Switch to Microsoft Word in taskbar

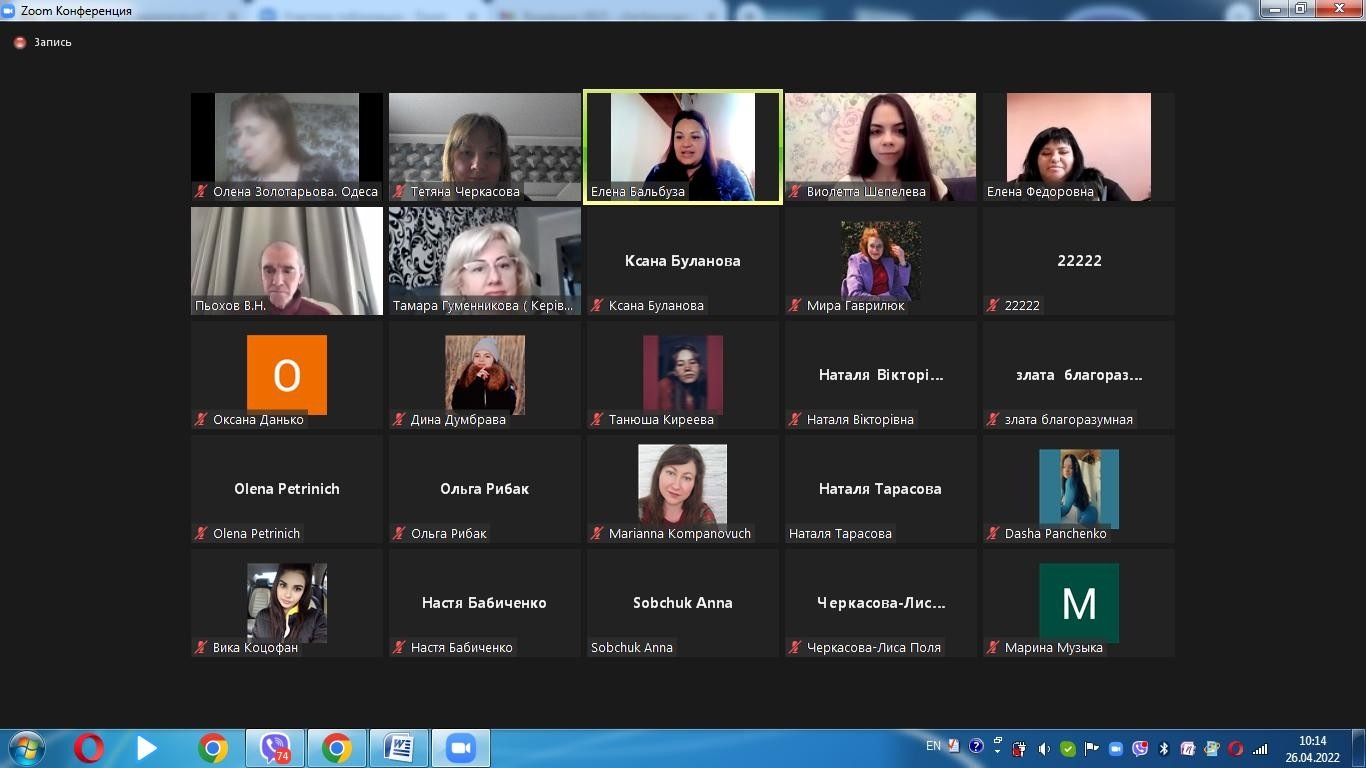click(398, 748)
